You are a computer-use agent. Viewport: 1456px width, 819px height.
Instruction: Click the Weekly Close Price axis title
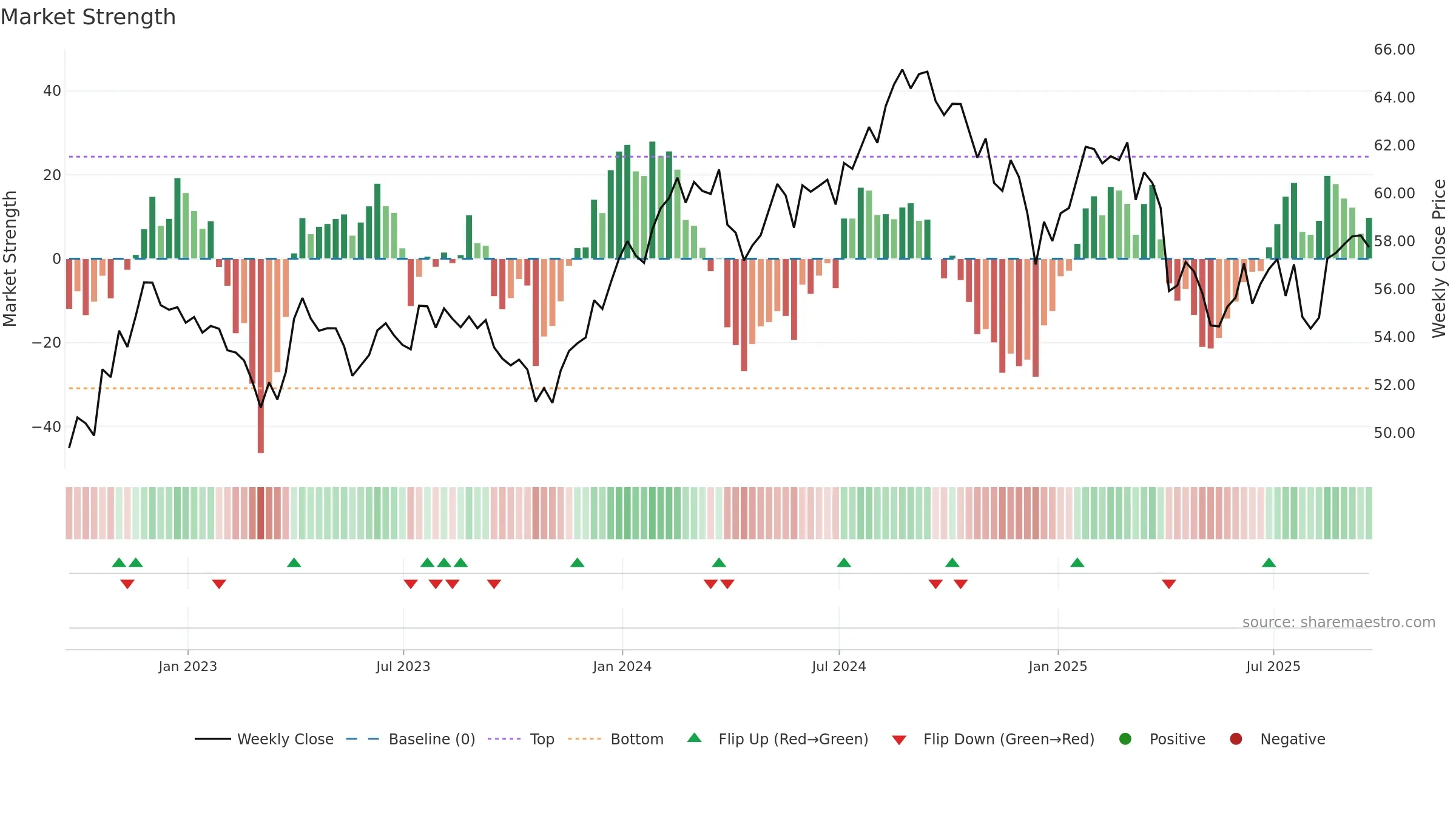1439,258
